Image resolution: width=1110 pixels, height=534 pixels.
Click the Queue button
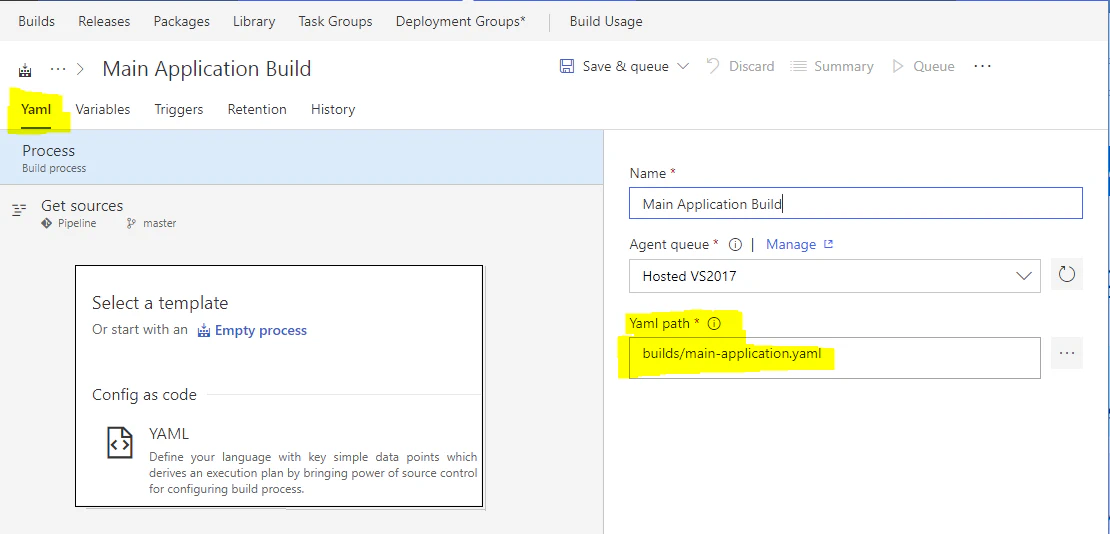922,66
